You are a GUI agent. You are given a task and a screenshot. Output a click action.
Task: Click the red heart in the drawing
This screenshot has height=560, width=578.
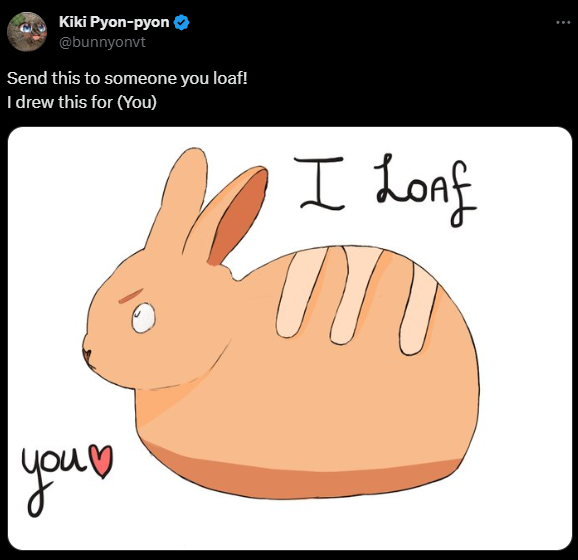(102, 461)
